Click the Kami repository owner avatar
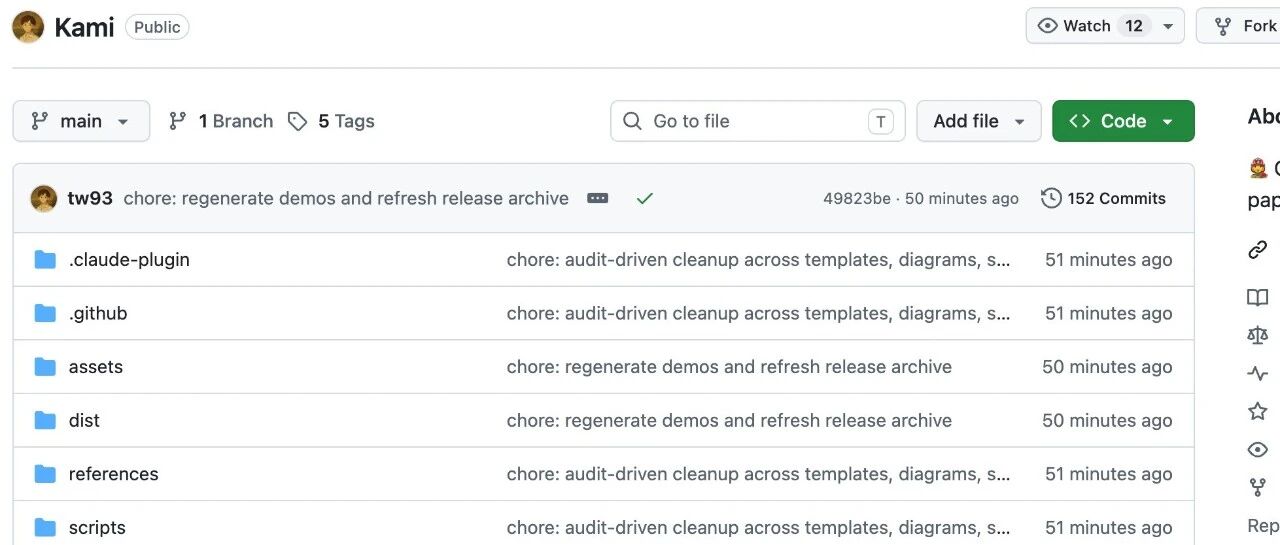Viewport: 1280px width, 545px height. [28, 27]
